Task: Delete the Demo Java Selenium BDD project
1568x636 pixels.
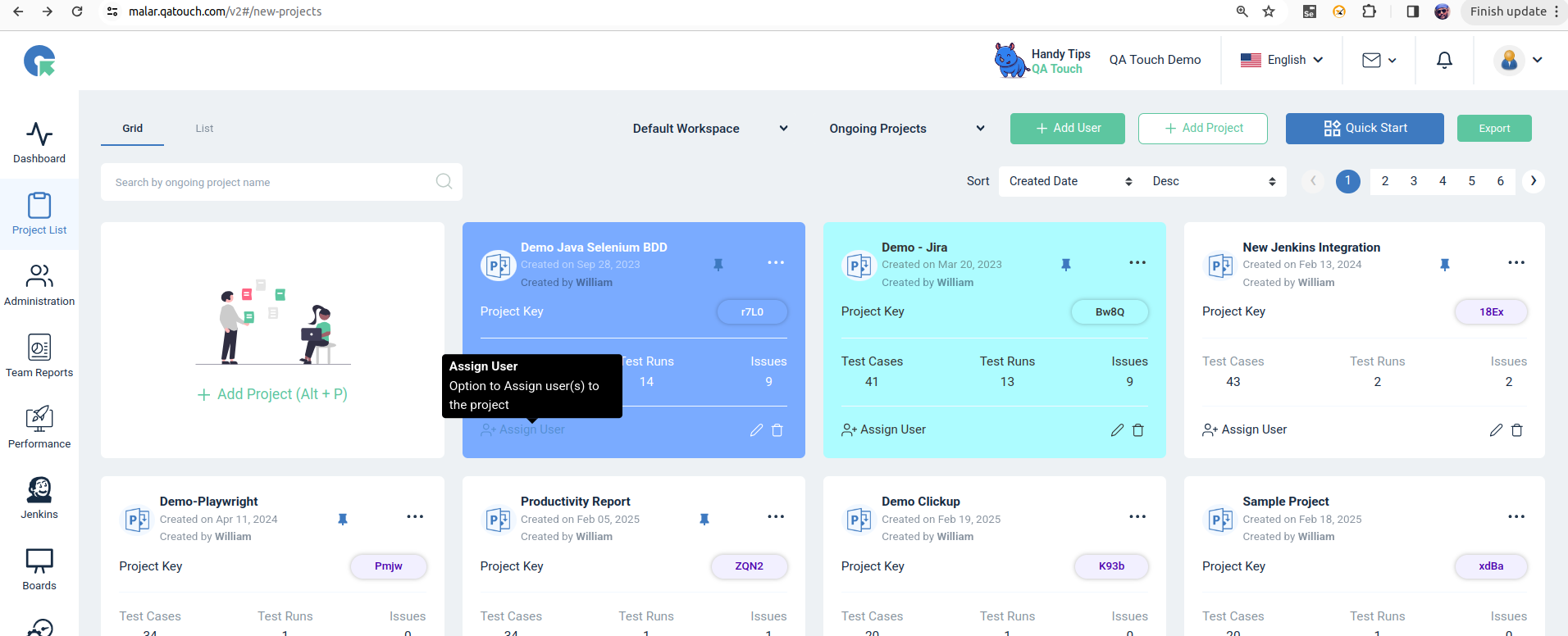Action: click(x=777, y=430)
